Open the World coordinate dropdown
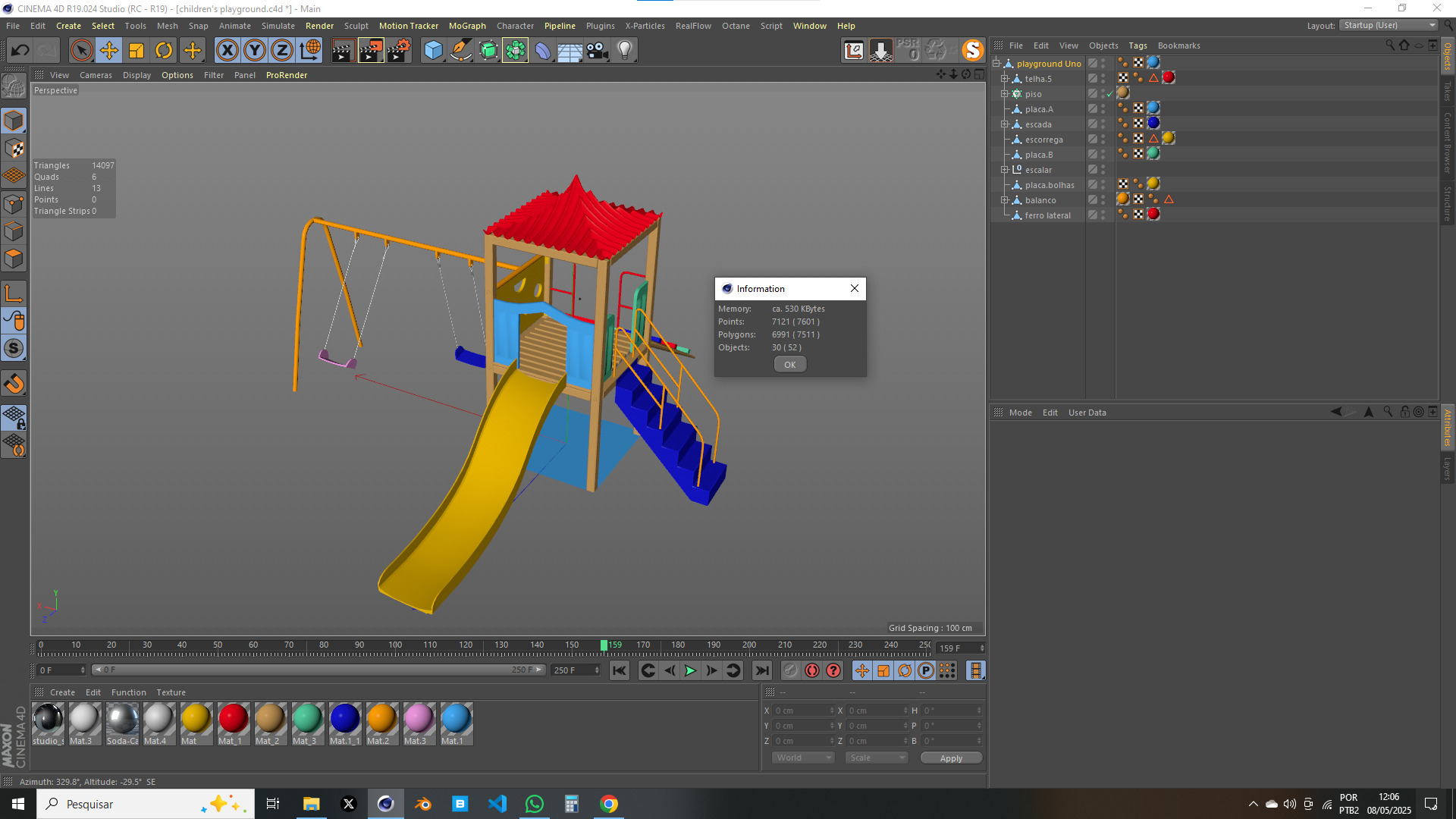Image resolution: width=1456 pixels, height=819 pixels. [803, 758]
